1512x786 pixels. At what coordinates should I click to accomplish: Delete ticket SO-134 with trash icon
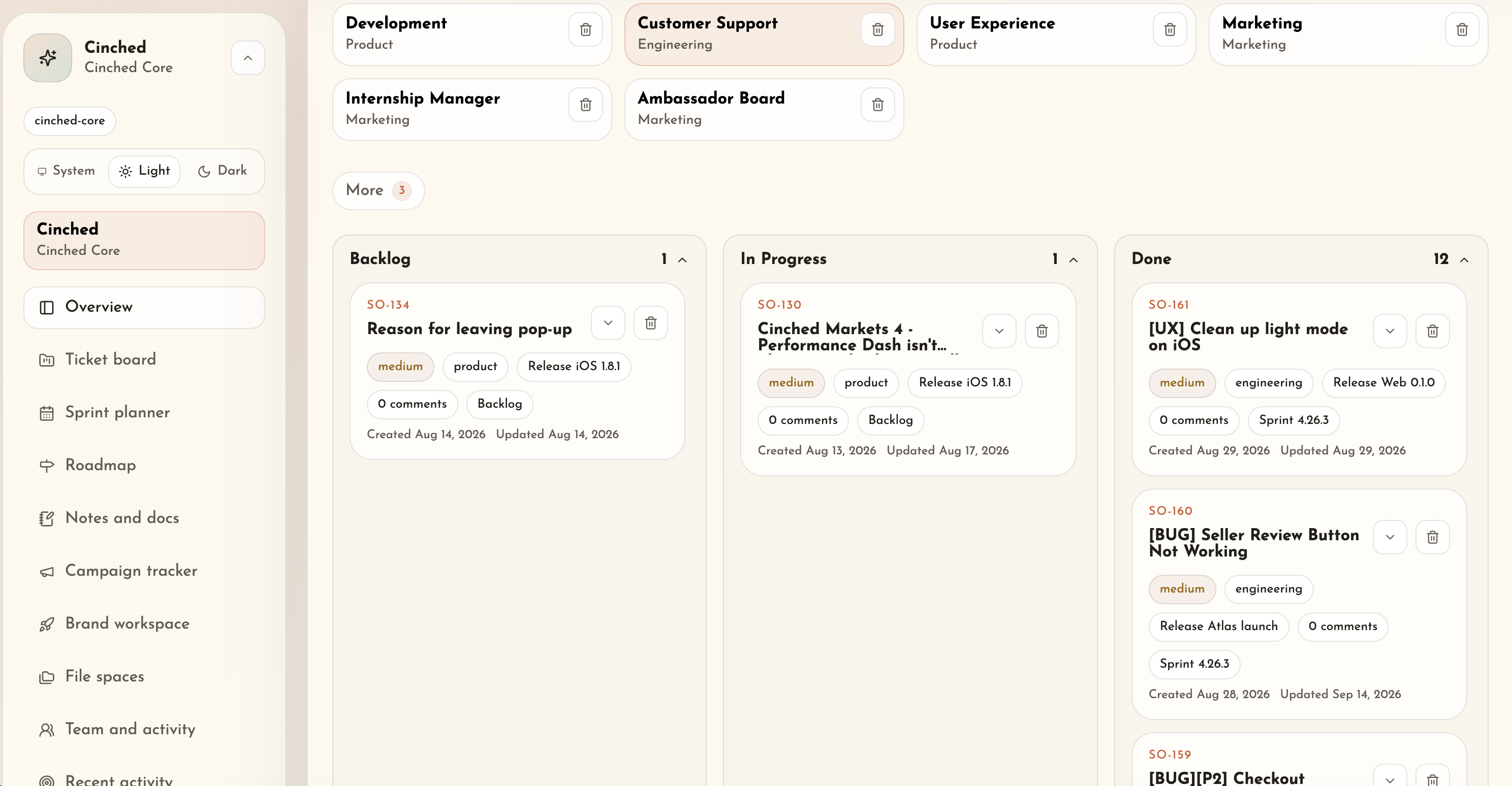click(x=650, y=322)
